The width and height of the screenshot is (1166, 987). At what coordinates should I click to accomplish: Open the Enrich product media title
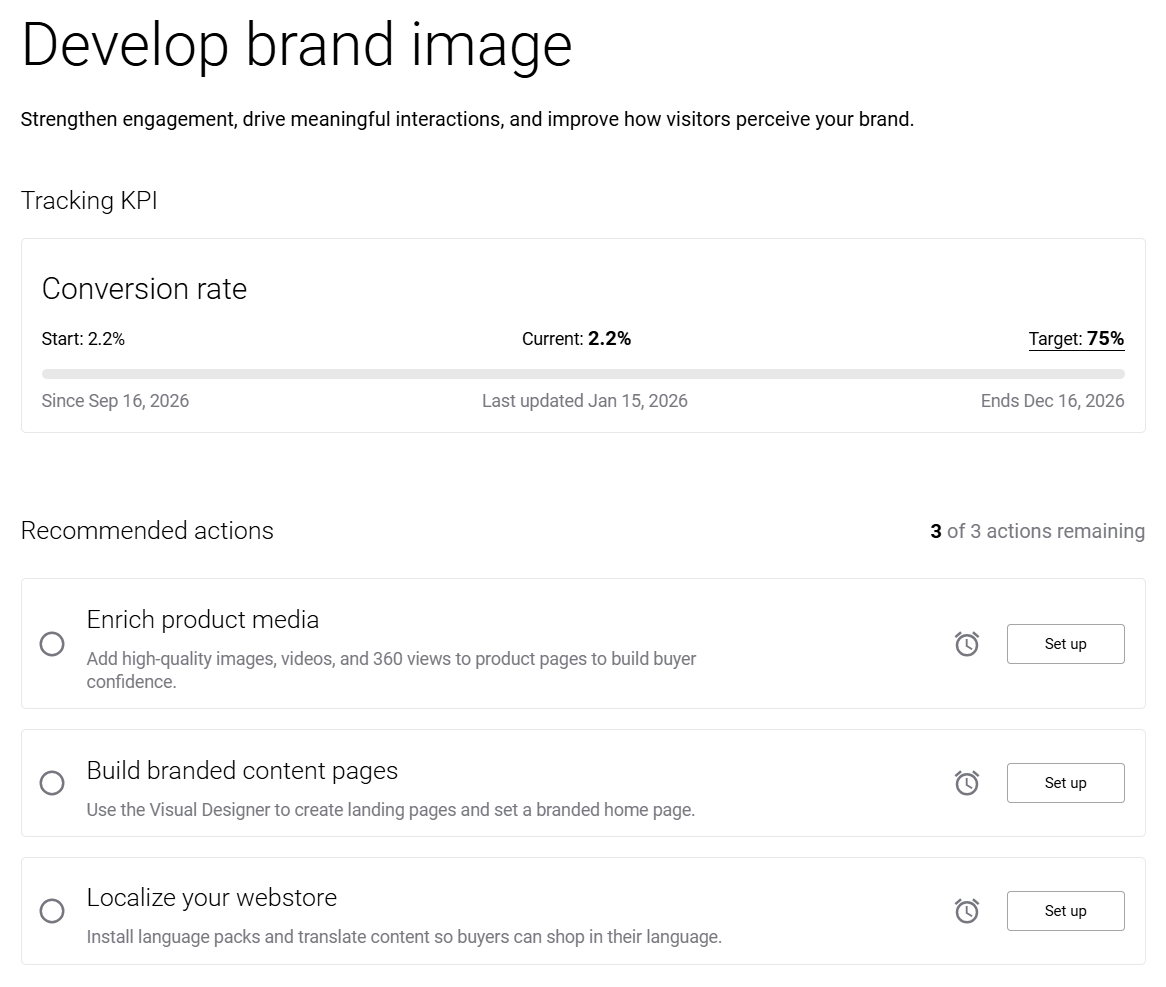tap(202, 620)
